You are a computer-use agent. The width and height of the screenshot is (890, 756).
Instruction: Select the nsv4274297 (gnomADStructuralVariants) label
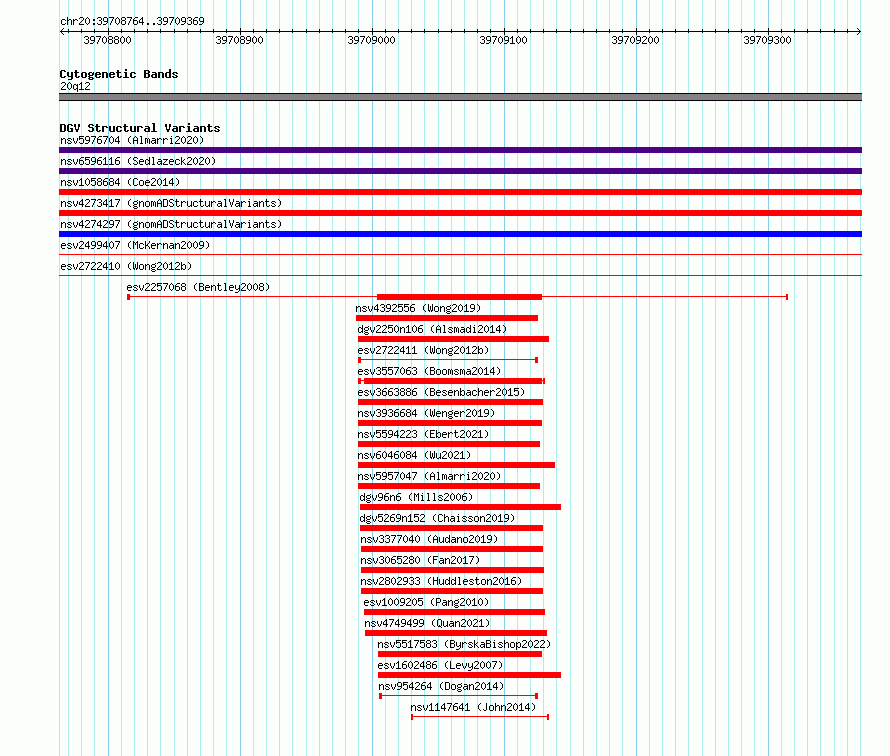coord(171,224)
